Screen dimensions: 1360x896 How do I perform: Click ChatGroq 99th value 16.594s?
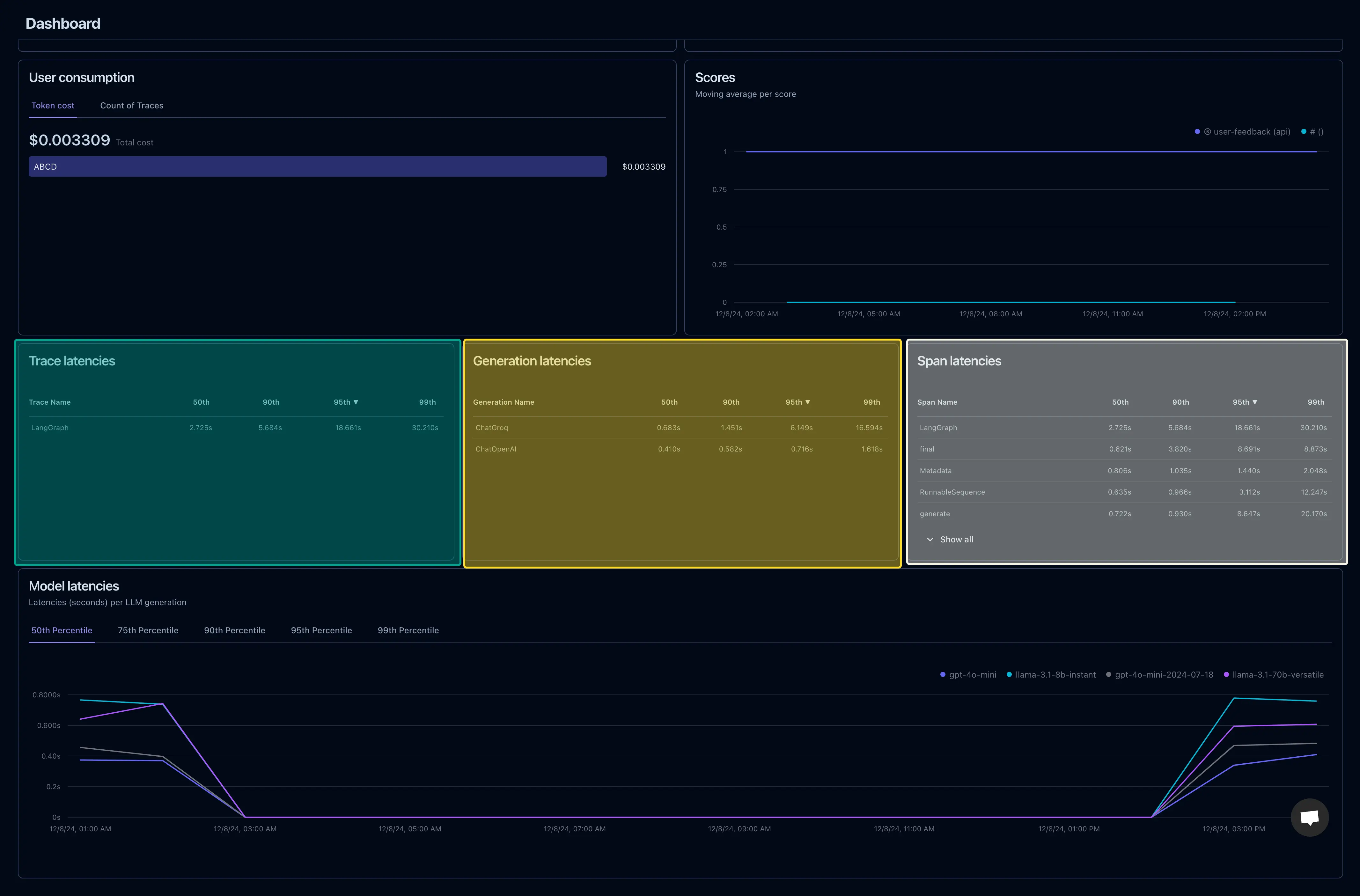[869, 427]
